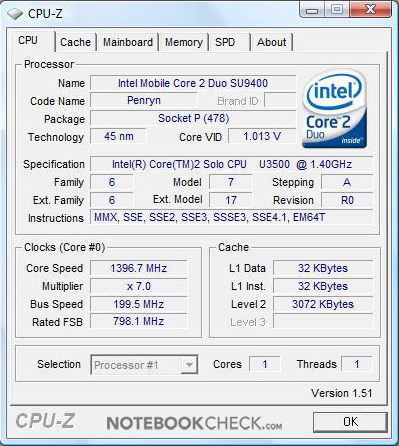Click the empty Brand ID field
This screenshot has width=399, height=446.
tap(280, 100)
